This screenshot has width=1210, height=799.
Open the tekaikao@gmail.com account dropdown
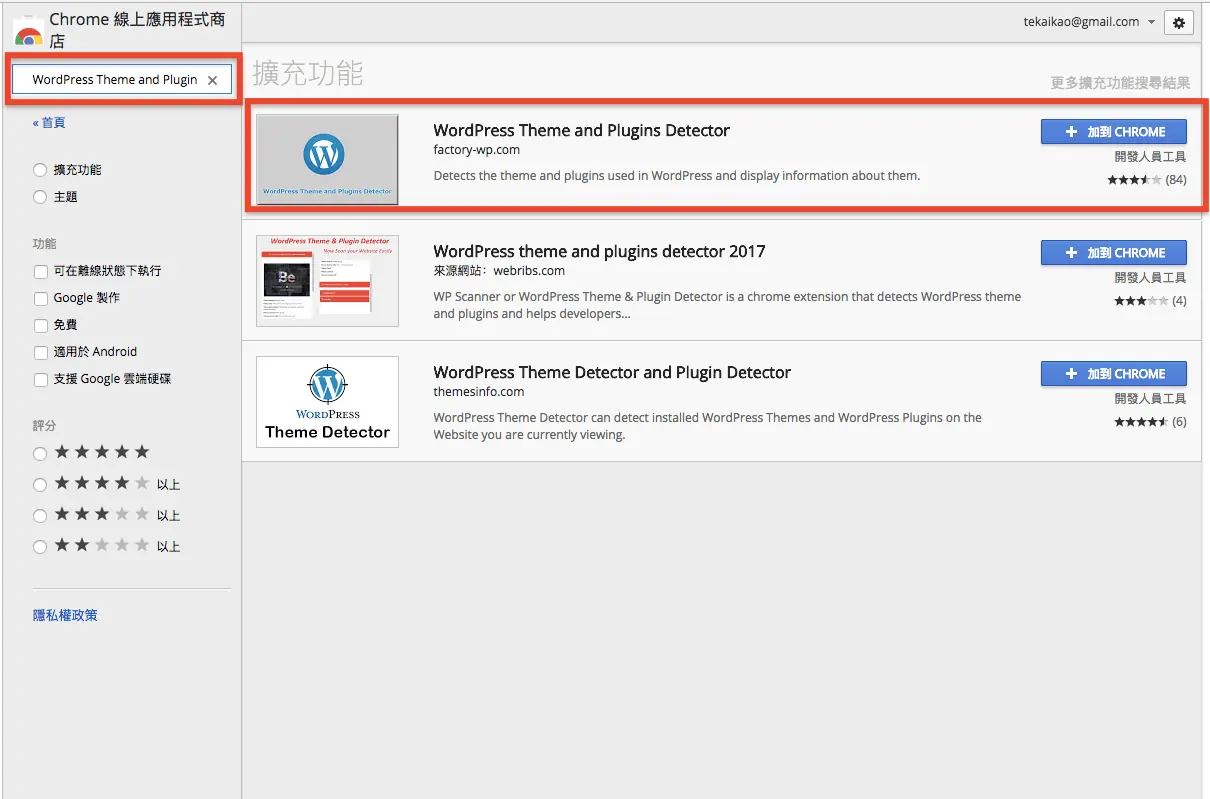[x=1089, y=22]
